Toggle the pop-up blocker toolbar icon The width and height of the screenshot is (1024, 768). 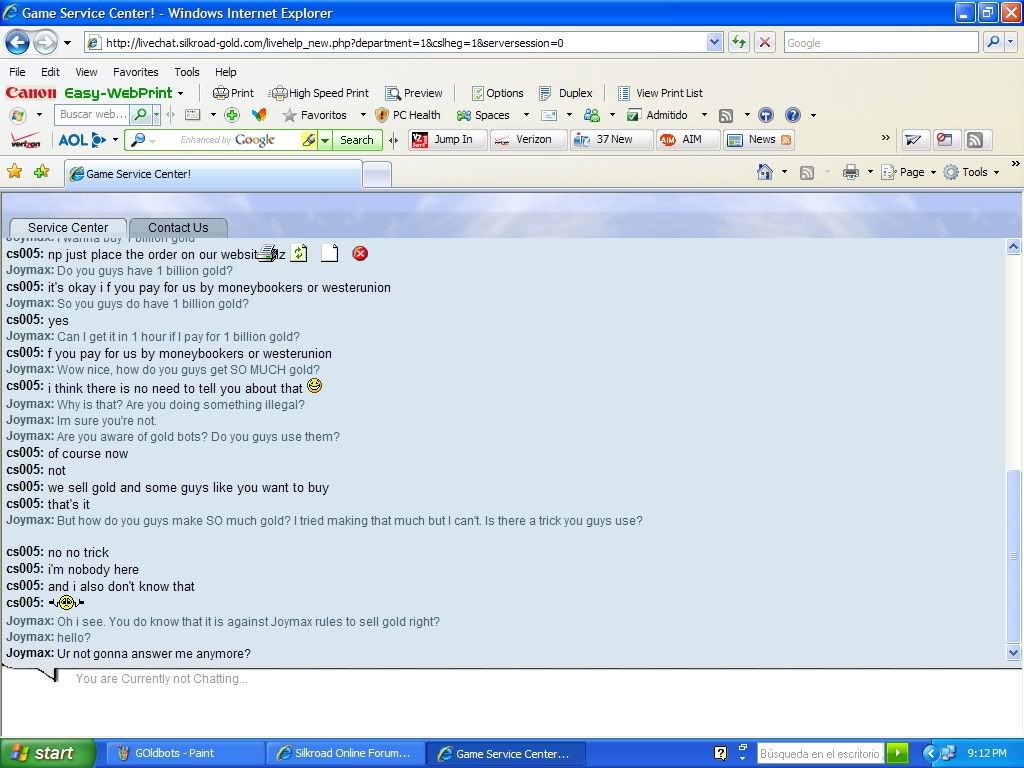pos(943,140)
